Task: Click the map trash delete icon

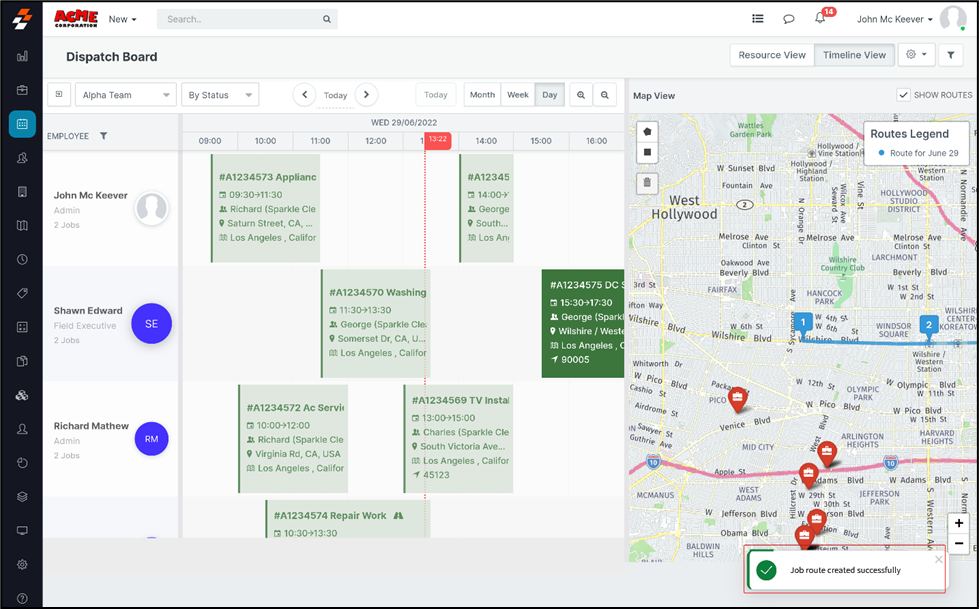Action: tap(647, 183)
